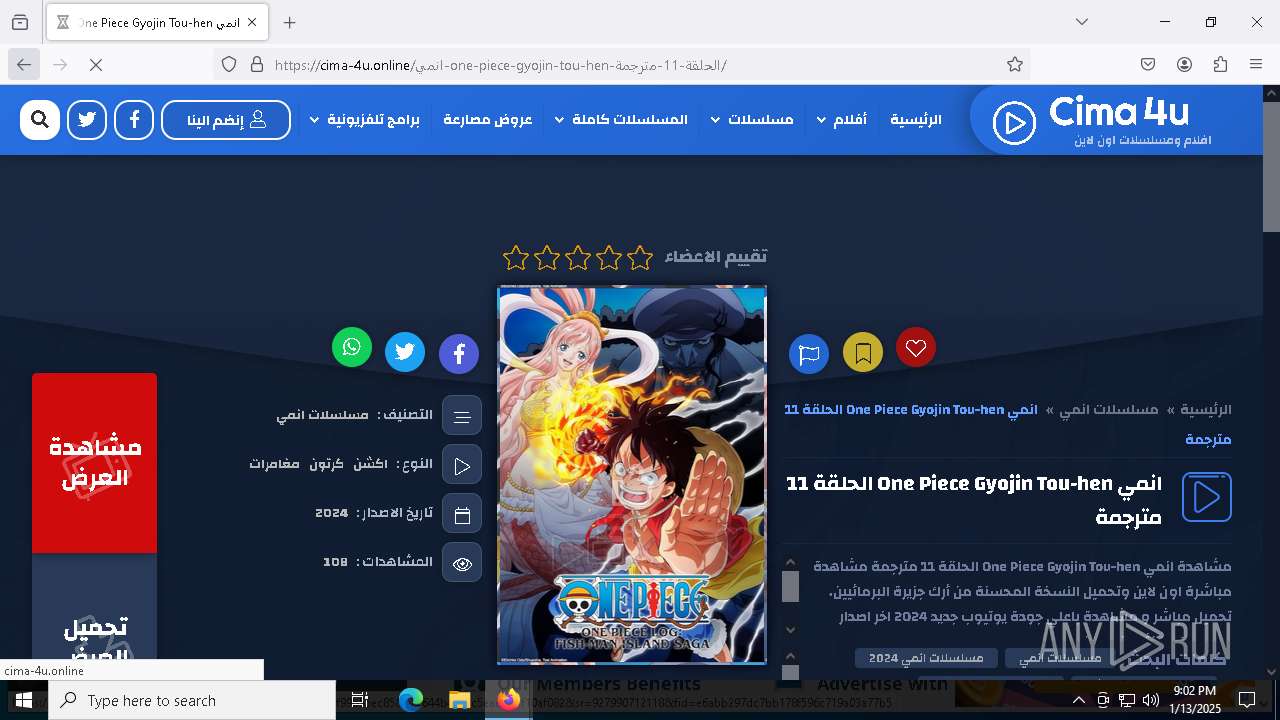Image resolution: width=1280 pixels, height=720 pixels.
Task: Open الرئيسية breadcrumb link
Action: [x=1206, y=410]
